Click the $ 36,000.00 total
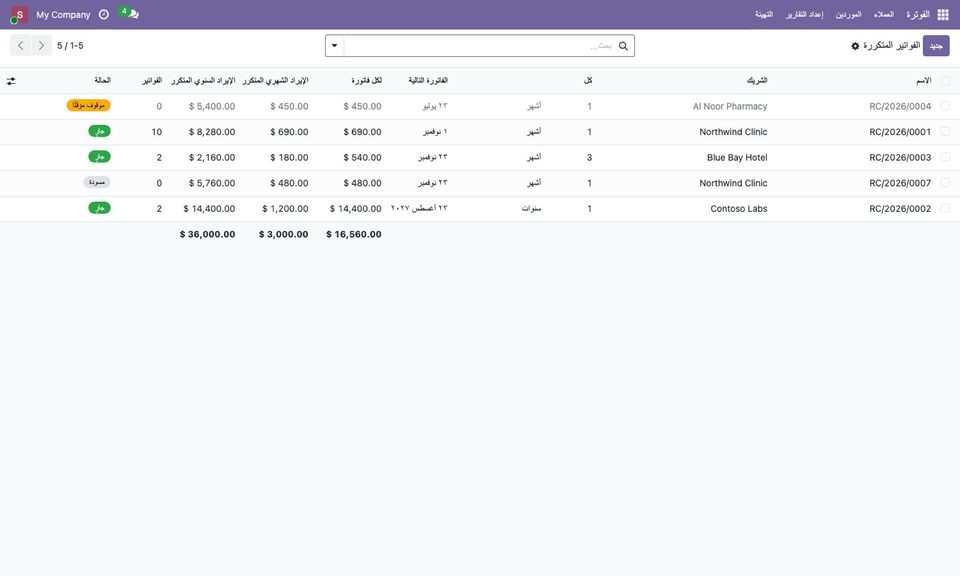This screenshot has height=576, width=960. [208, 234]
